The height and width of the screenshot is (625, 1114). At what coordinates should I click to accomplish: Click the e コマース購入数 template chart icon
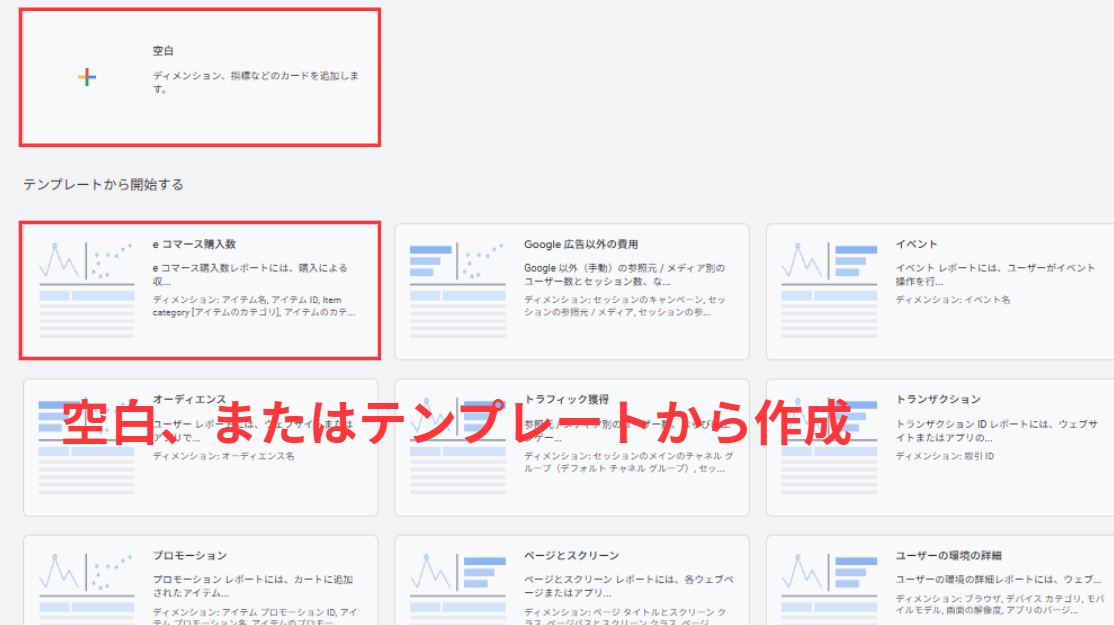pos(86,290)
